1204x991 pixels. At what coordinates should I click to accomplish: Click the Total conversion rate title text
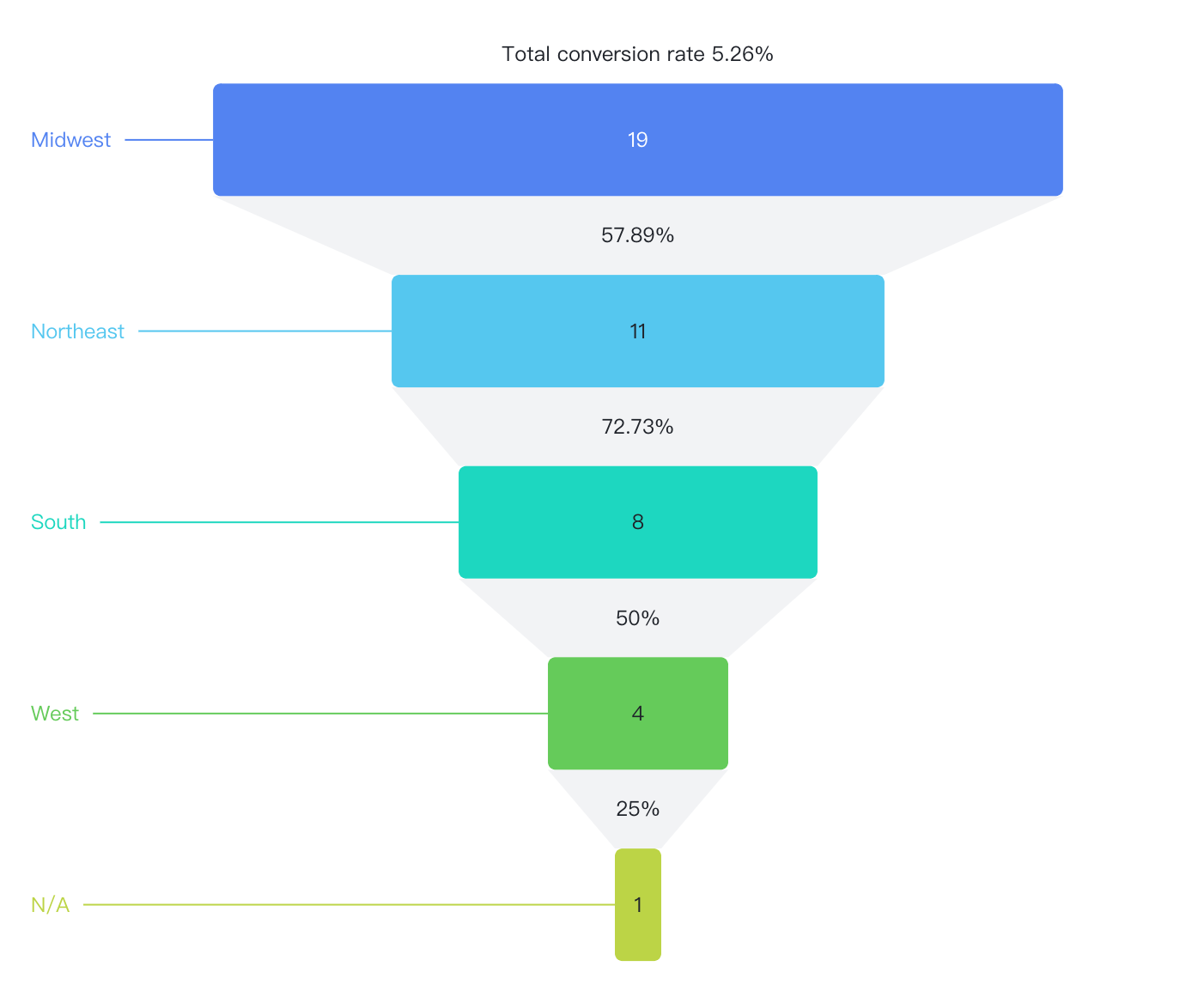pyautogui.click(x=637, y=54)
